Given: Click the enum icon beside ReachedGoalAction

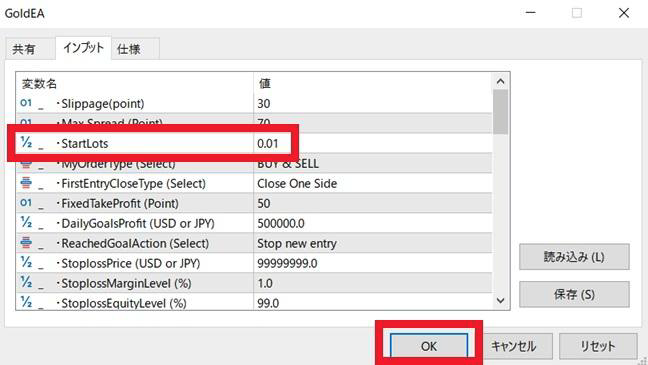Looking at the screenshot, I should [x=26, y=243].
